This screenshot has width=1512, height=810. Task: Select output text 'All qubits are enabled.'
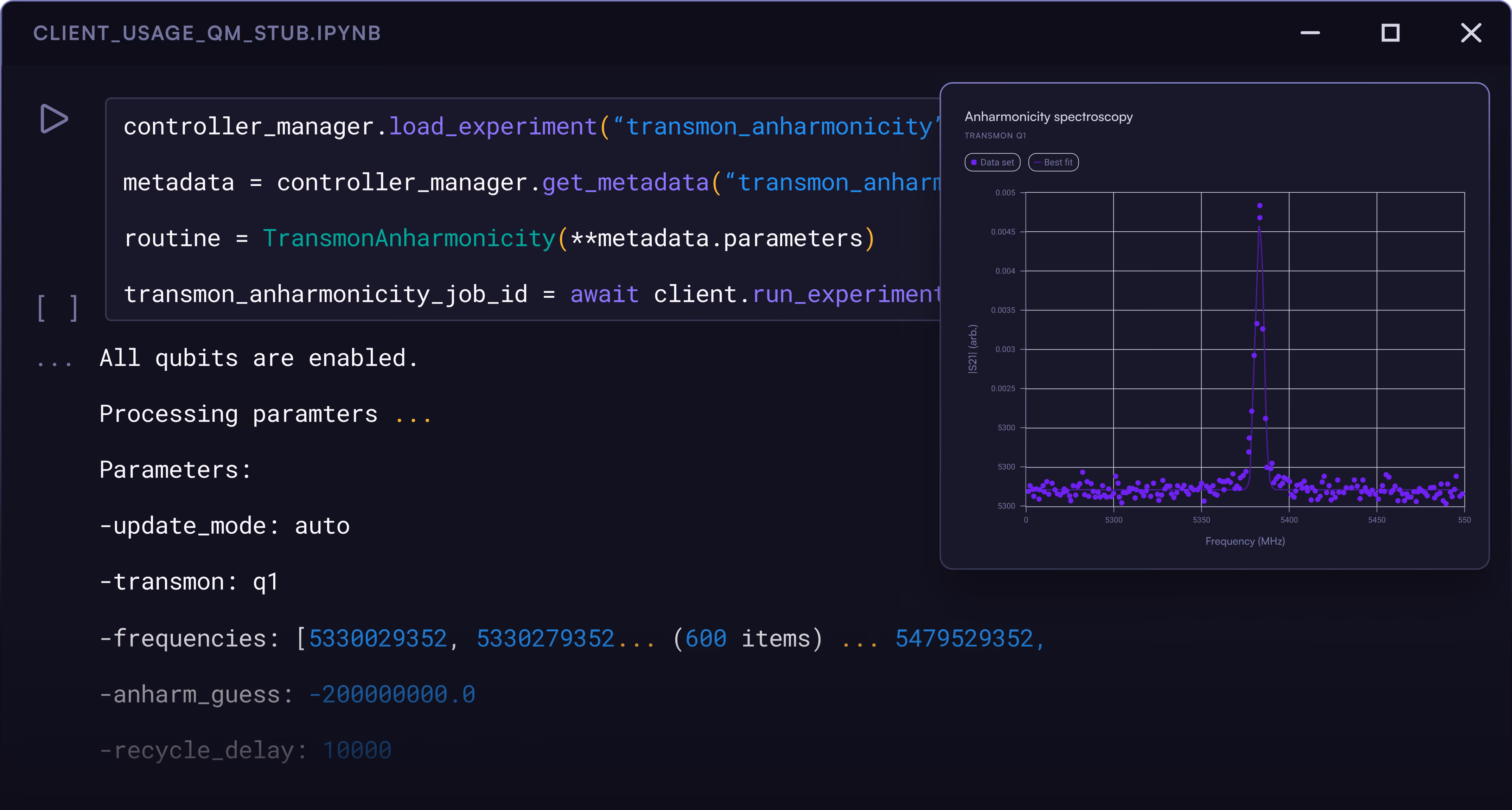click(x=259, y=358)
